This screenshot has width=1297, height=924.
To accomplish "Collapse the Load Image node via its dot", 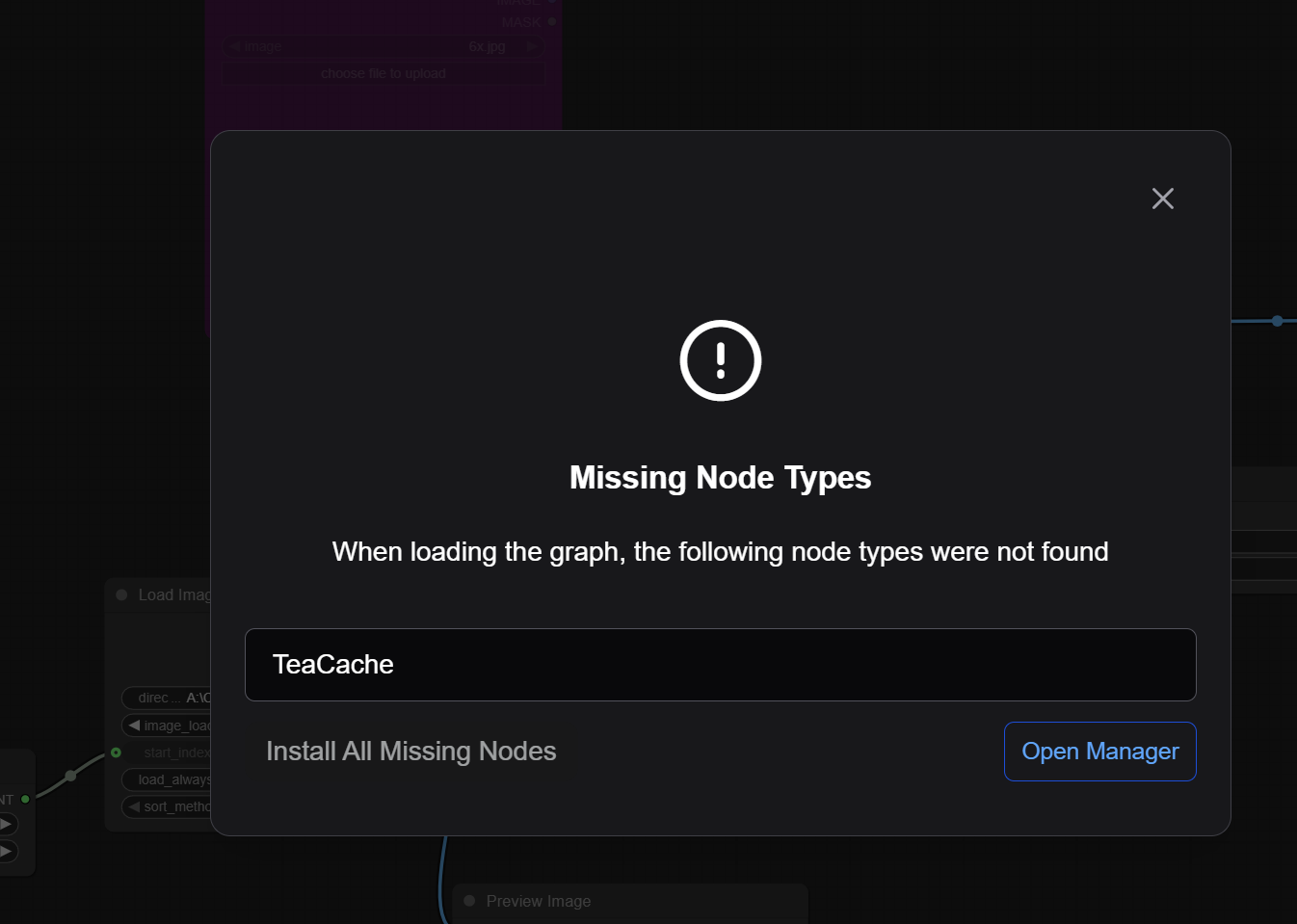I will pos(122,595).
